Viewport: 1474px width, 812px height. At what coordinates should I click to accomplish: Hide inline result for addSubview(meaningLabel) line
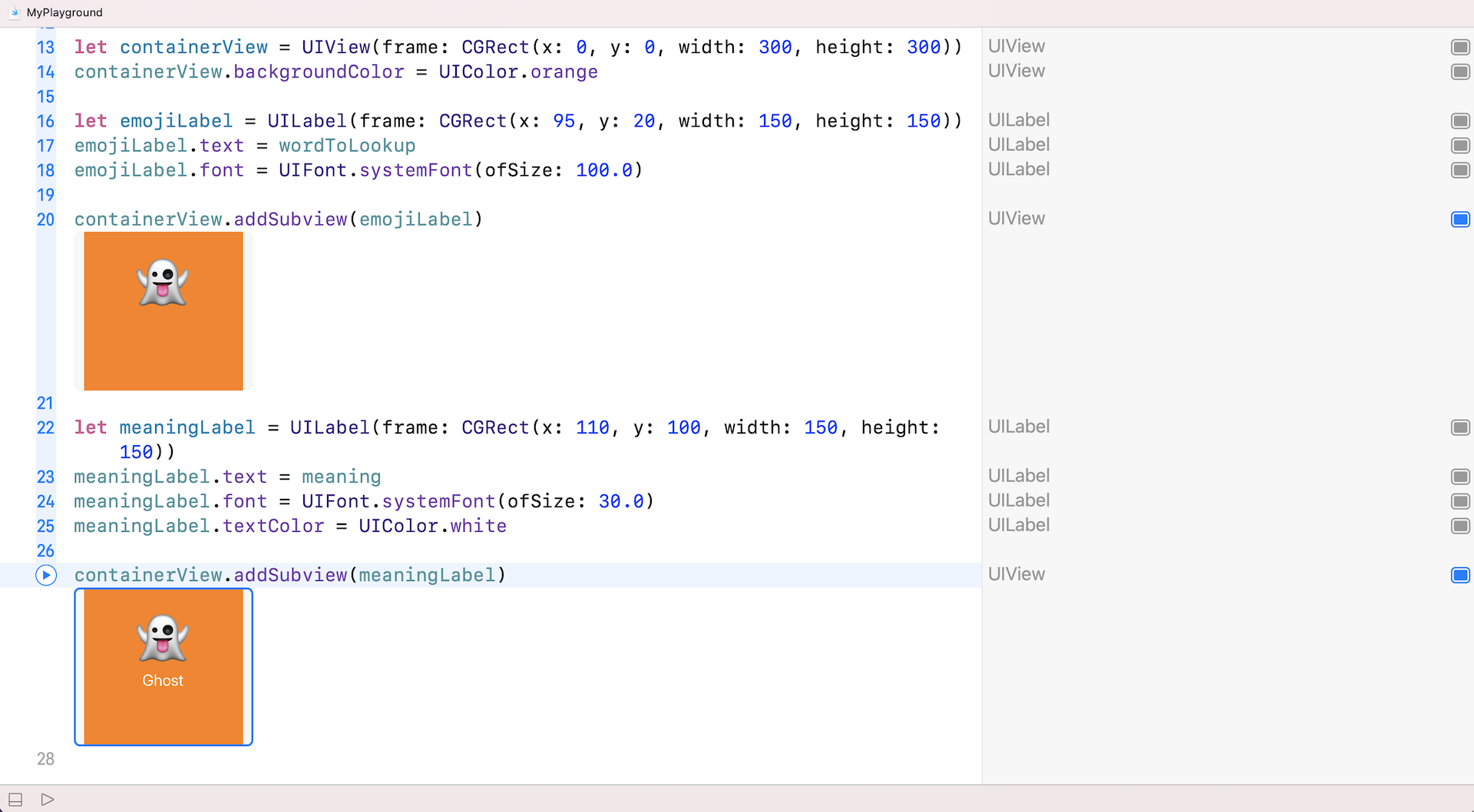click(1459, 575)
